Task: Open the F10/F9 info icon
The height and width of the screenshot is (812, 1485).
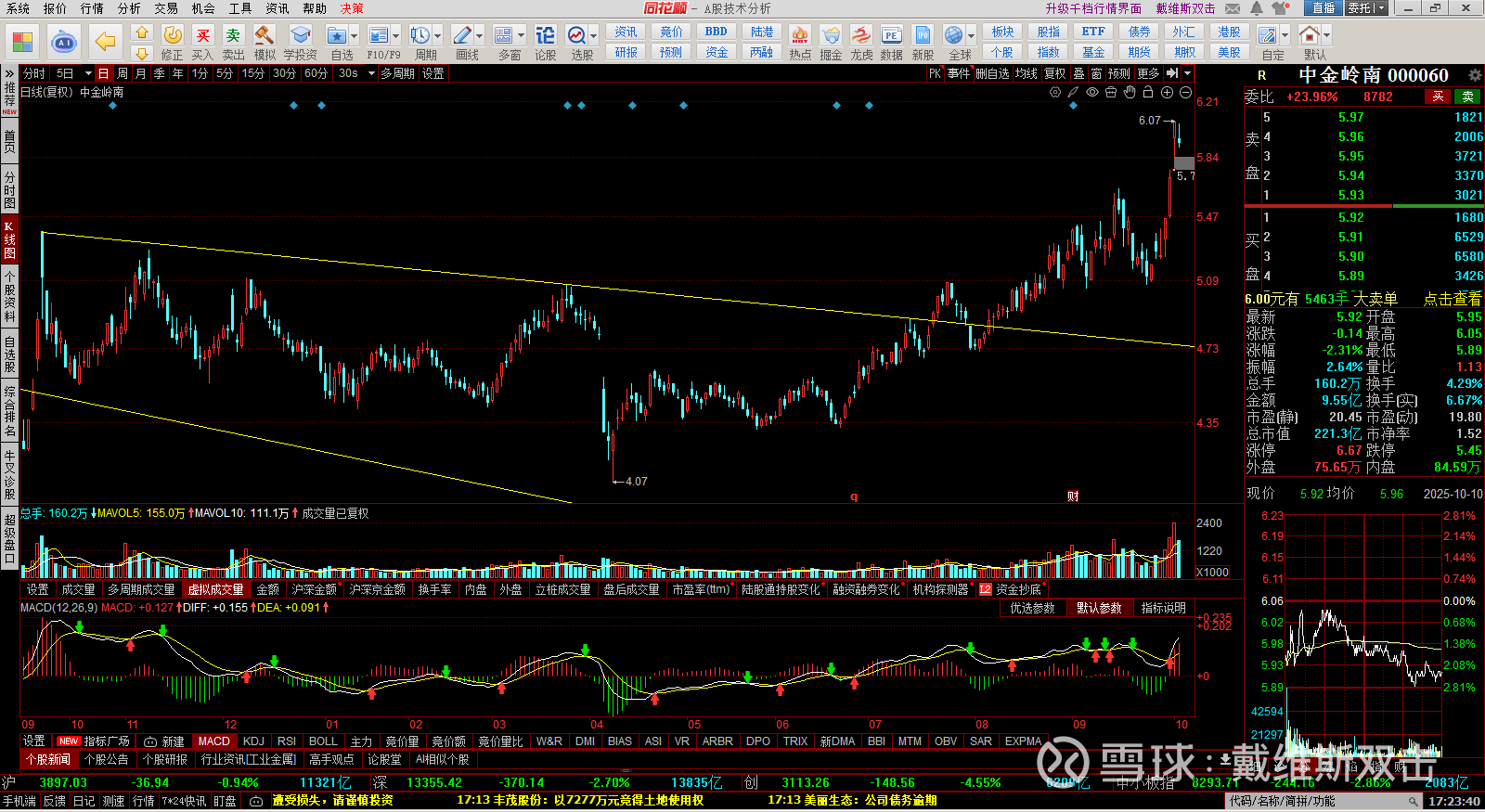Action: pyautogui.click(x=379, y=35)
